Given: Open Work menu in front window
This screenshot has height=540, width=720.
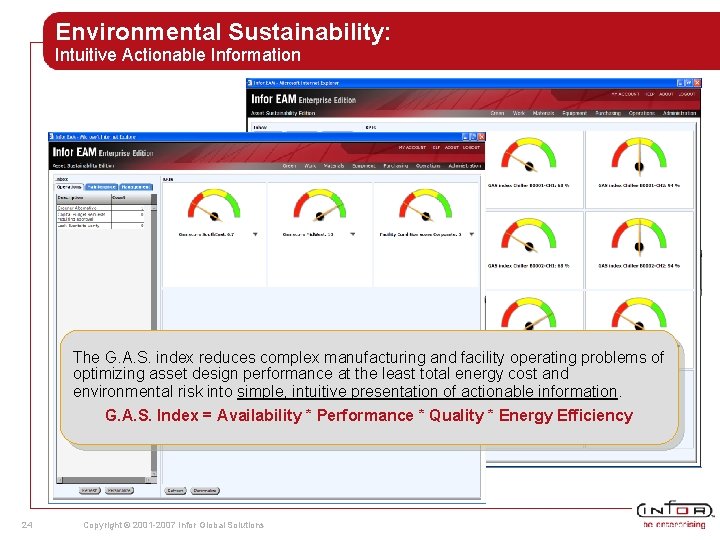Looking at the screenshot, I should pos(310,166).
